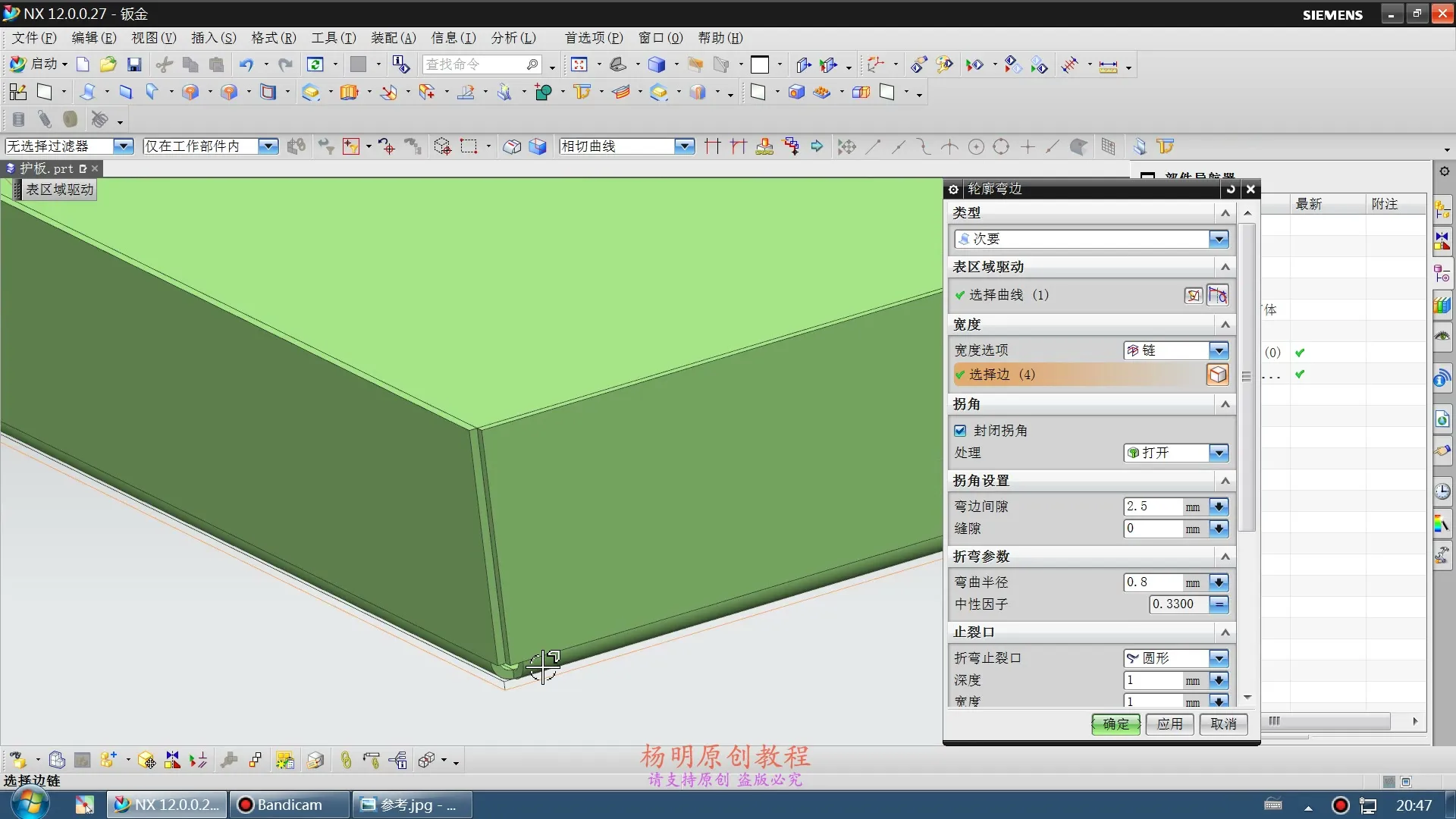Collapse the 拐角设置 section

click(x=1225, y=481)
